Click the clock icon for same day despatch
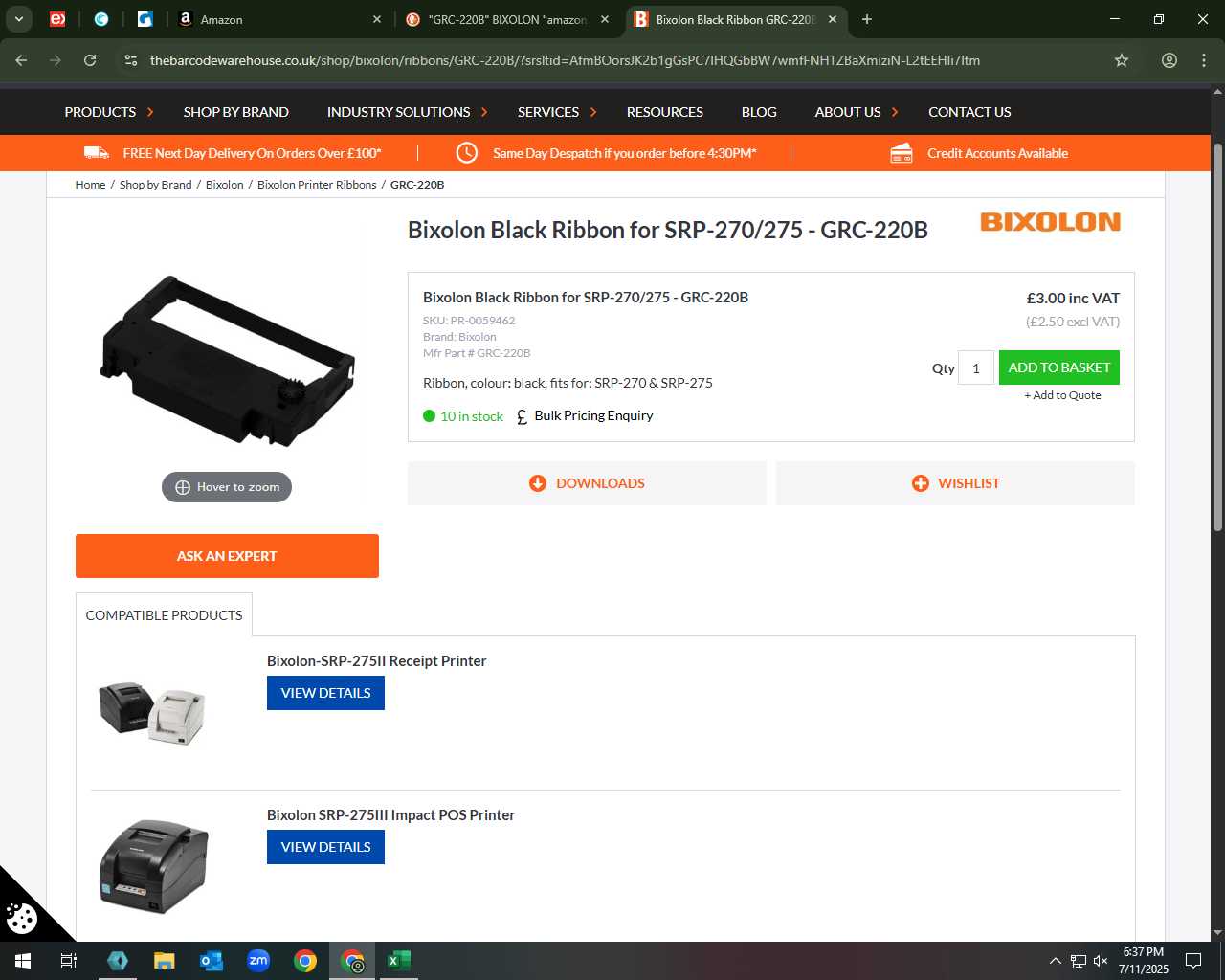 (x=466, y=153)
